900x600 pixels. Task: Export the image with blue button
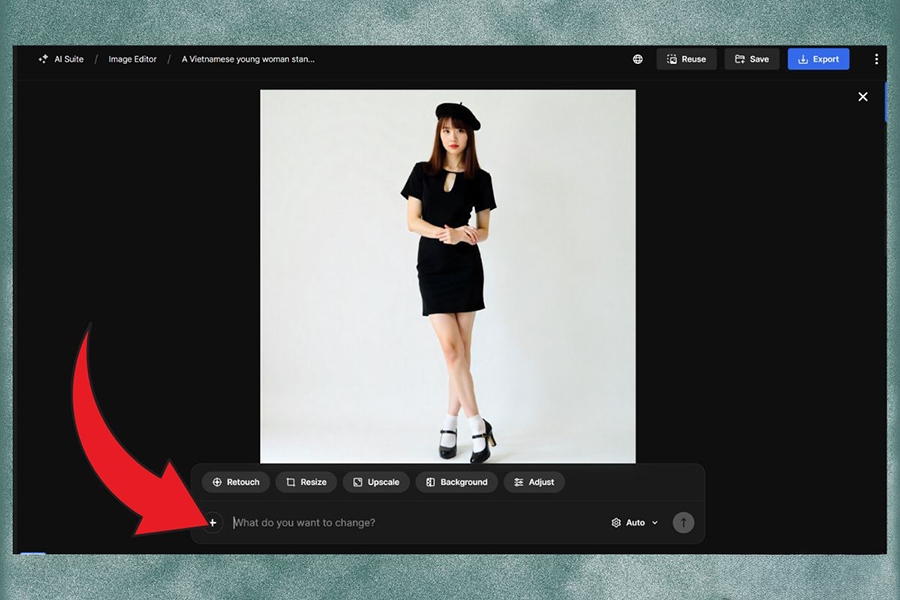pos(818,59)
